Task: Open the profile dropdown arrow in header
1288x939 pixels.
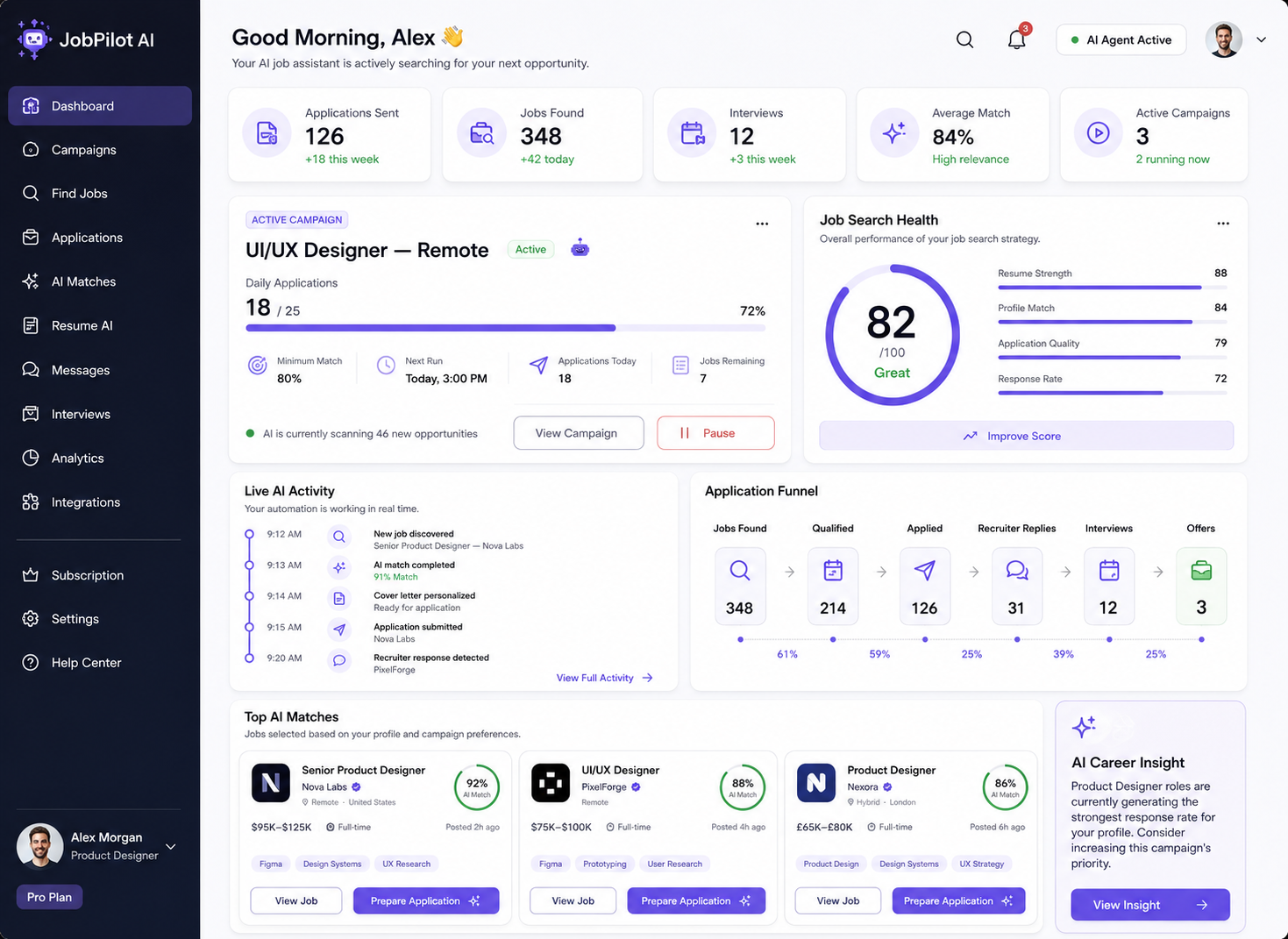Action: pyautogui.click(x=1261, y=39)
